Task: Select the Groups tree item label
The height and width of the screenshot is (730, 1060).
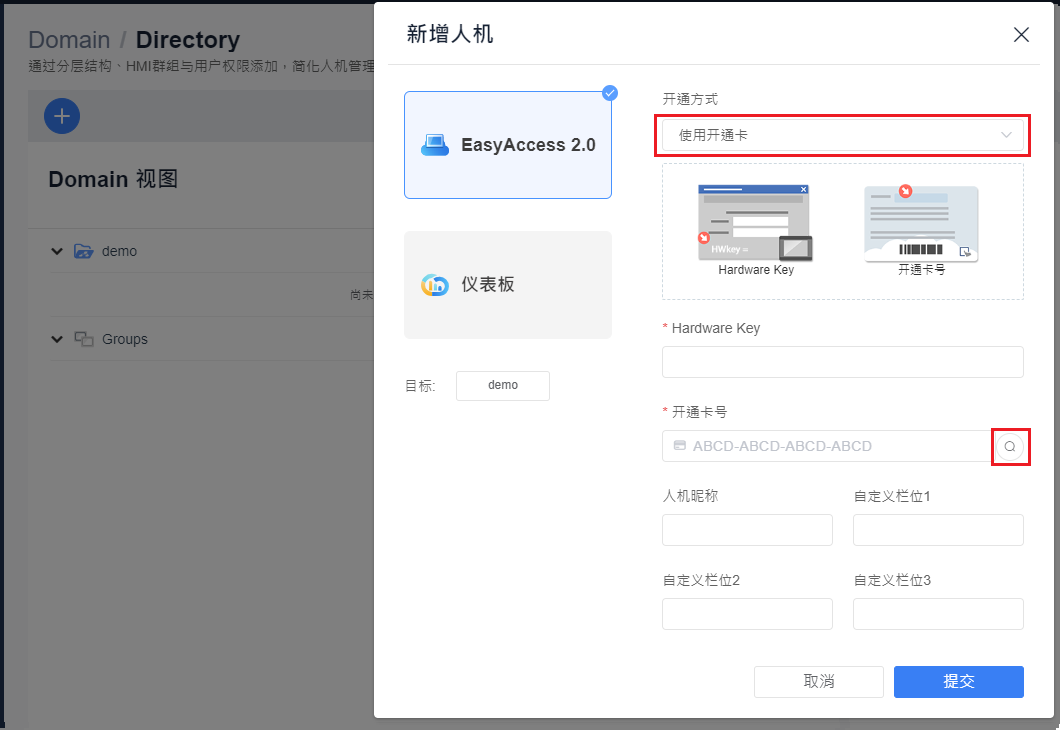Action: [125, 339]
